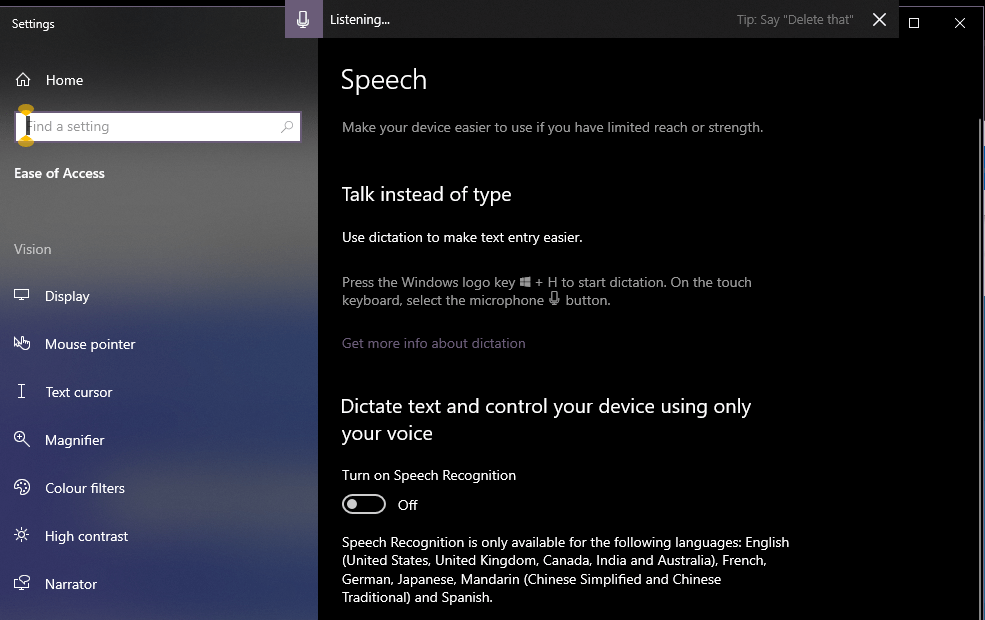Screen dimensions: 985x620
Task: Open the Home settings page
Action: pyautogui.click(x=65, y=80)
